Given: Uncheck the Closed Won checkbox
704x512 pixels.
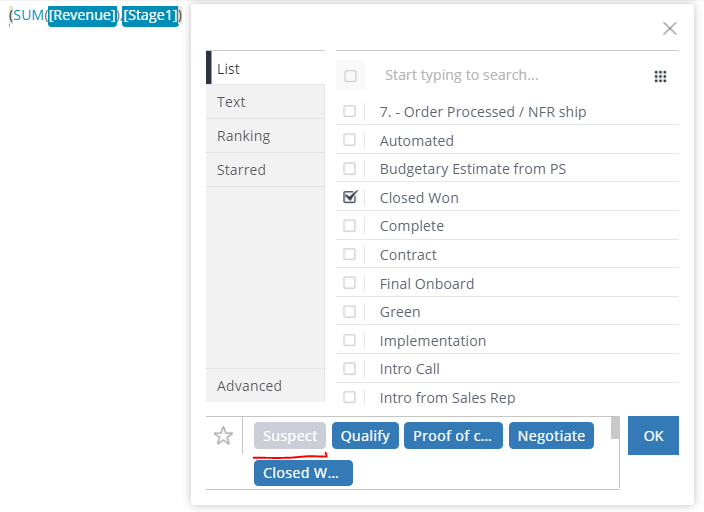Looking at the screenshot, I should coord(350,197).
